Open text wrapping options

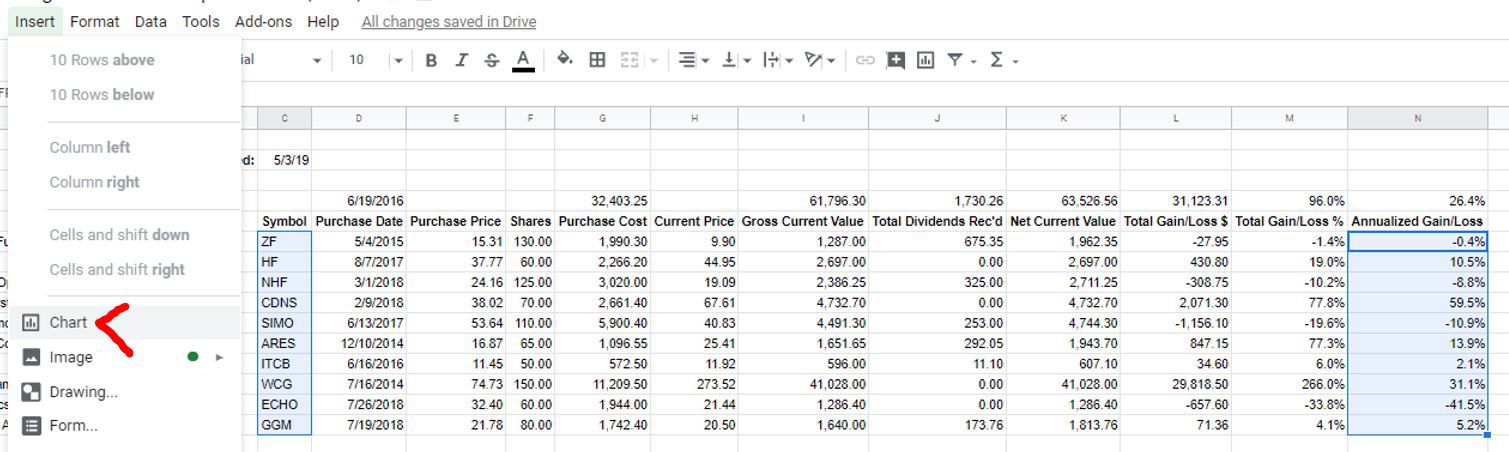pos(776,60)
